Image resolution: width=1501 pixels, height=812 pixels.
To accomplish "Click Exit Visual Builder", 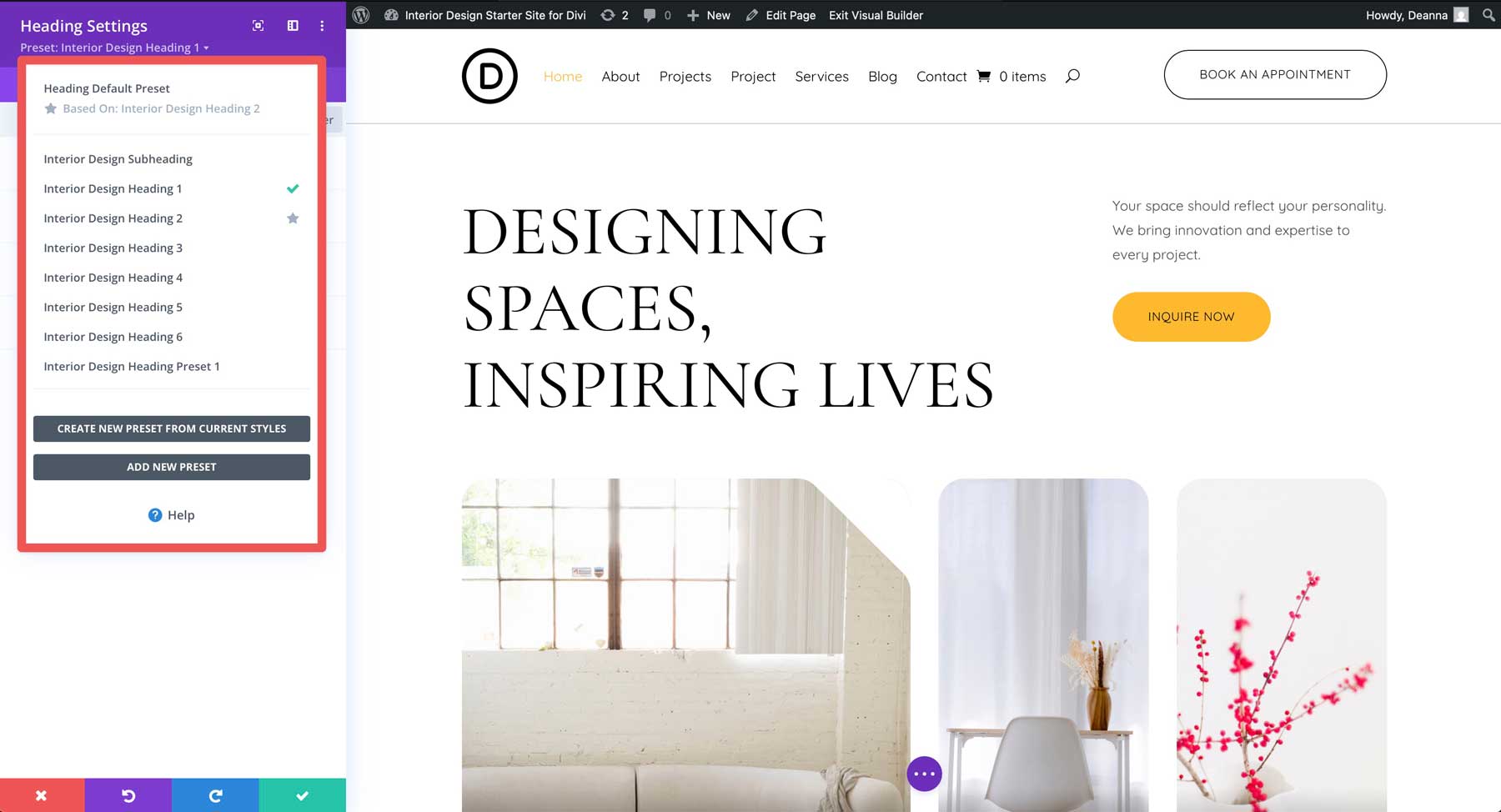I will (876, 15).
